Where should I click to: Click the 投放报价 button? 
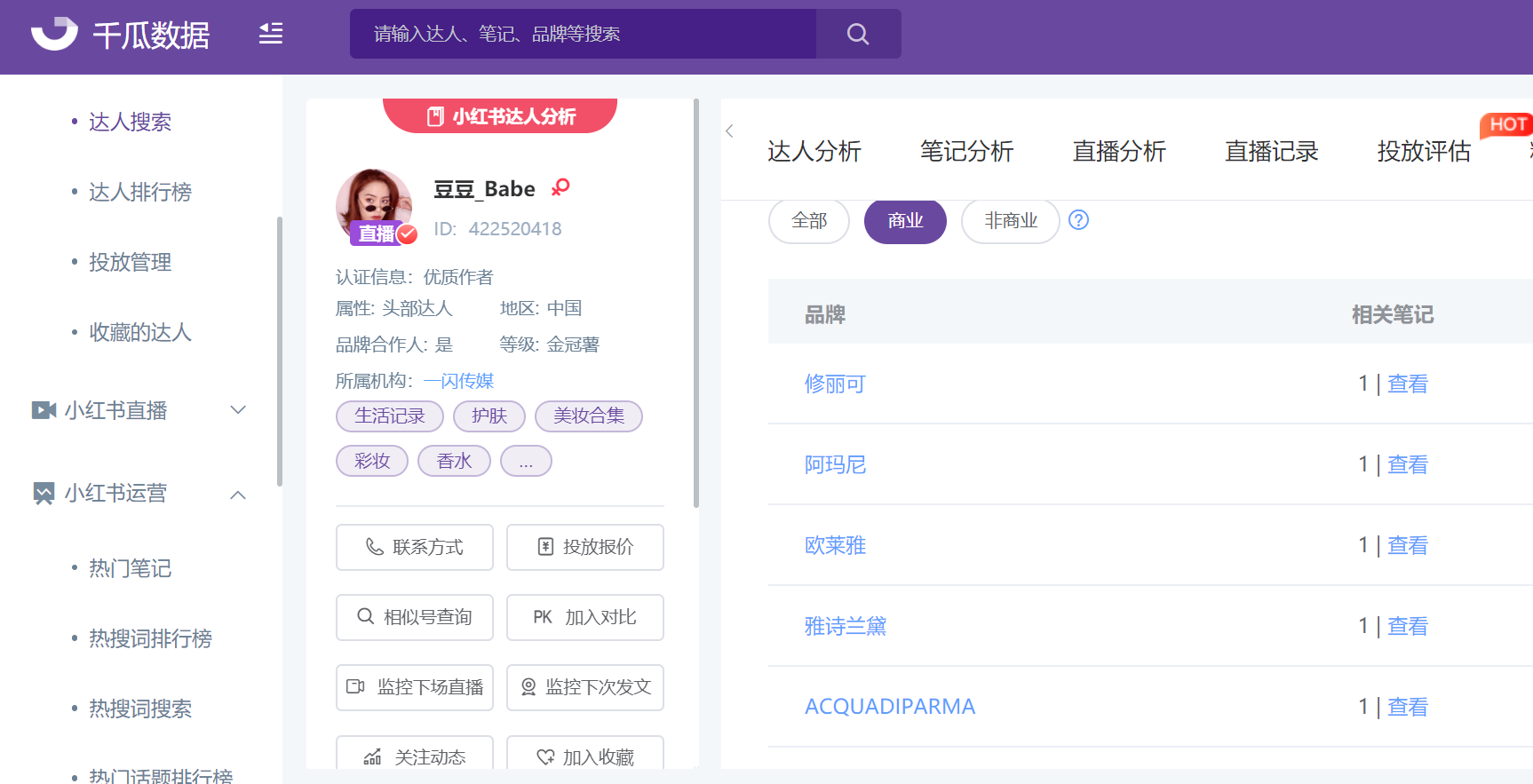(585, 547)
